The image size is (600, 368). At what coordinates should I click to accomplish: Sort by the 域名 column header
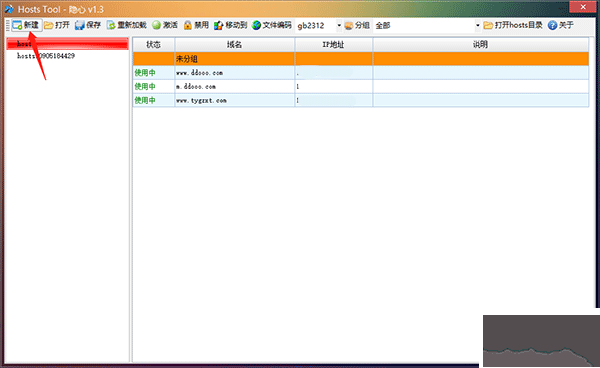point(235,45)
